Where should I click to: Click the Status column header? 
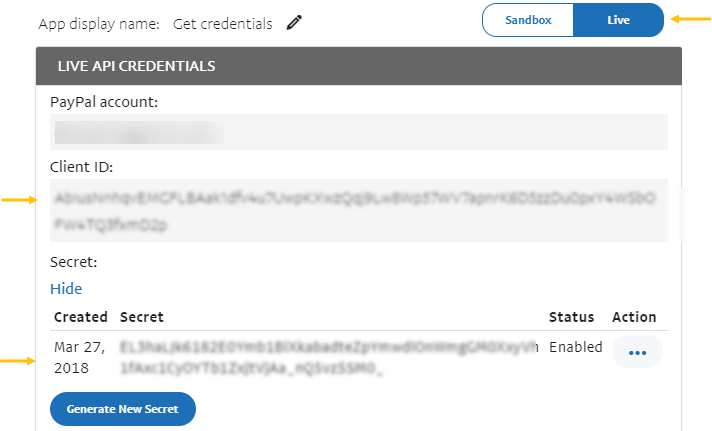(x=571, y=317)
